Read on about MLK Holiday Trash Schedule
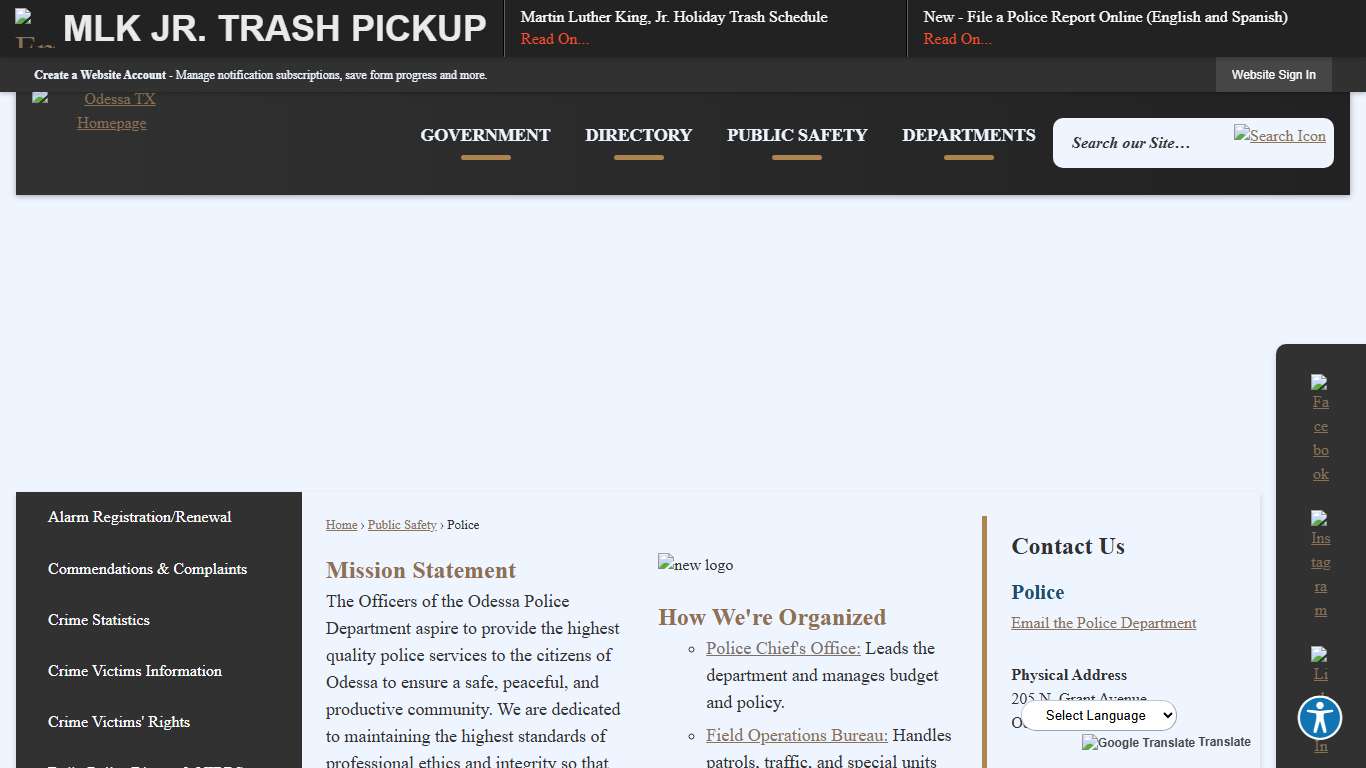1366x768 pixels. 554,39
